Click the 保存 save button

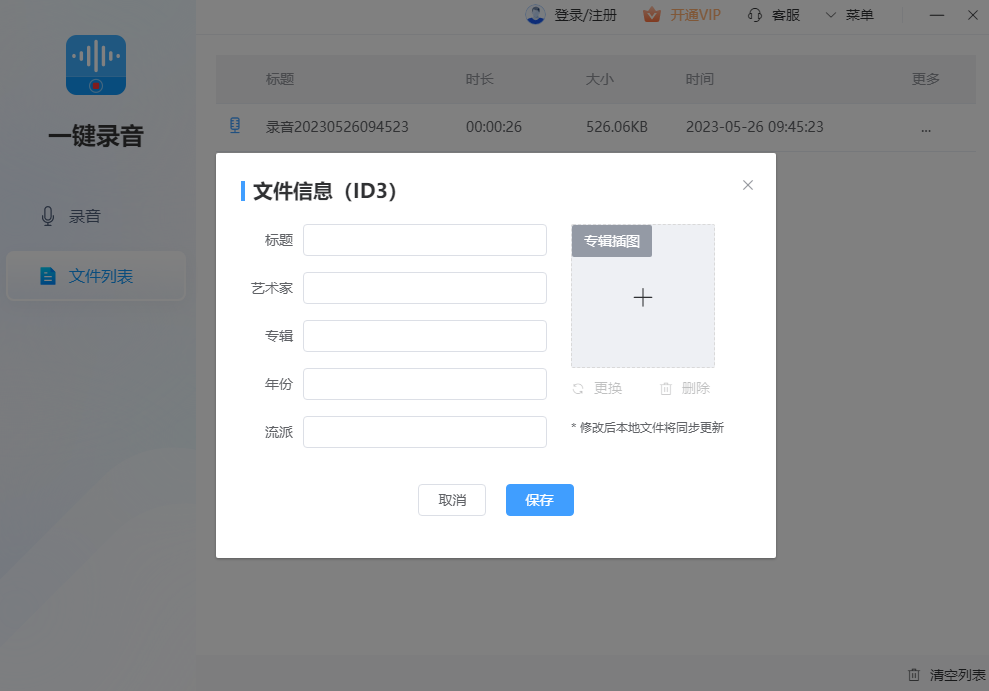540,500
